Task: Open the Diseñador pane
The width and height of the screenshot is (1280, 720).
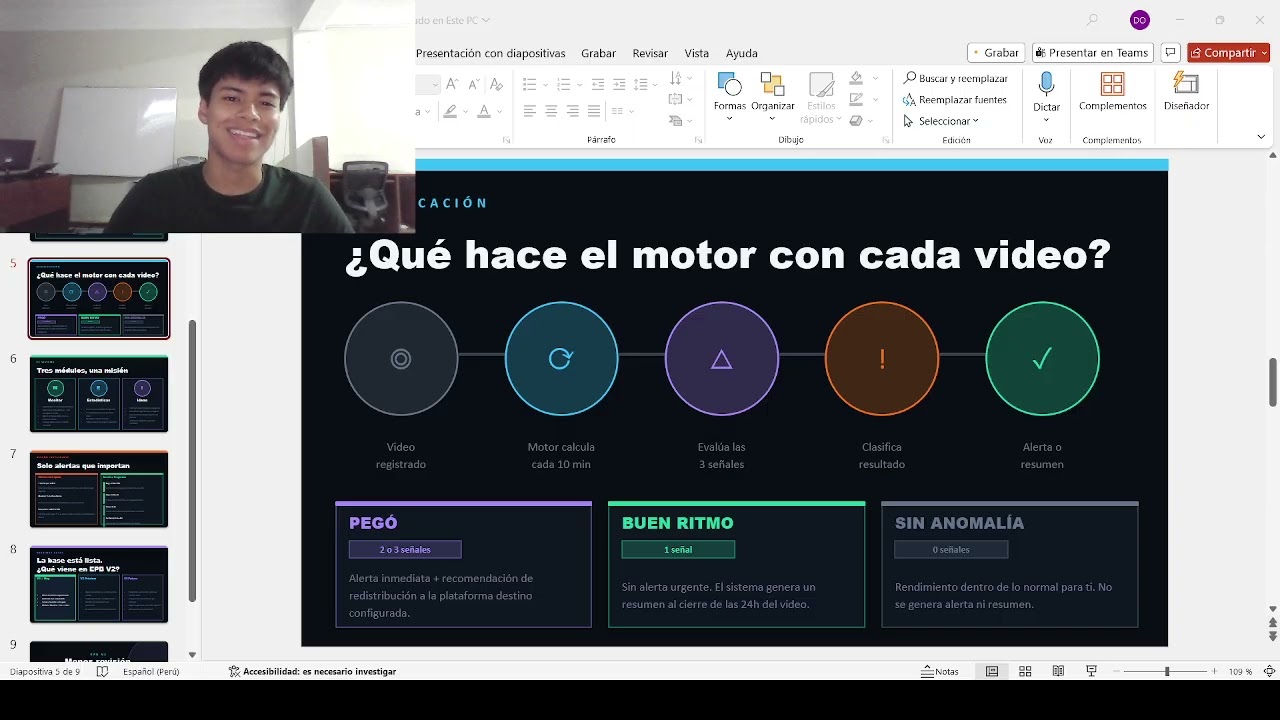Action: 1186,92
